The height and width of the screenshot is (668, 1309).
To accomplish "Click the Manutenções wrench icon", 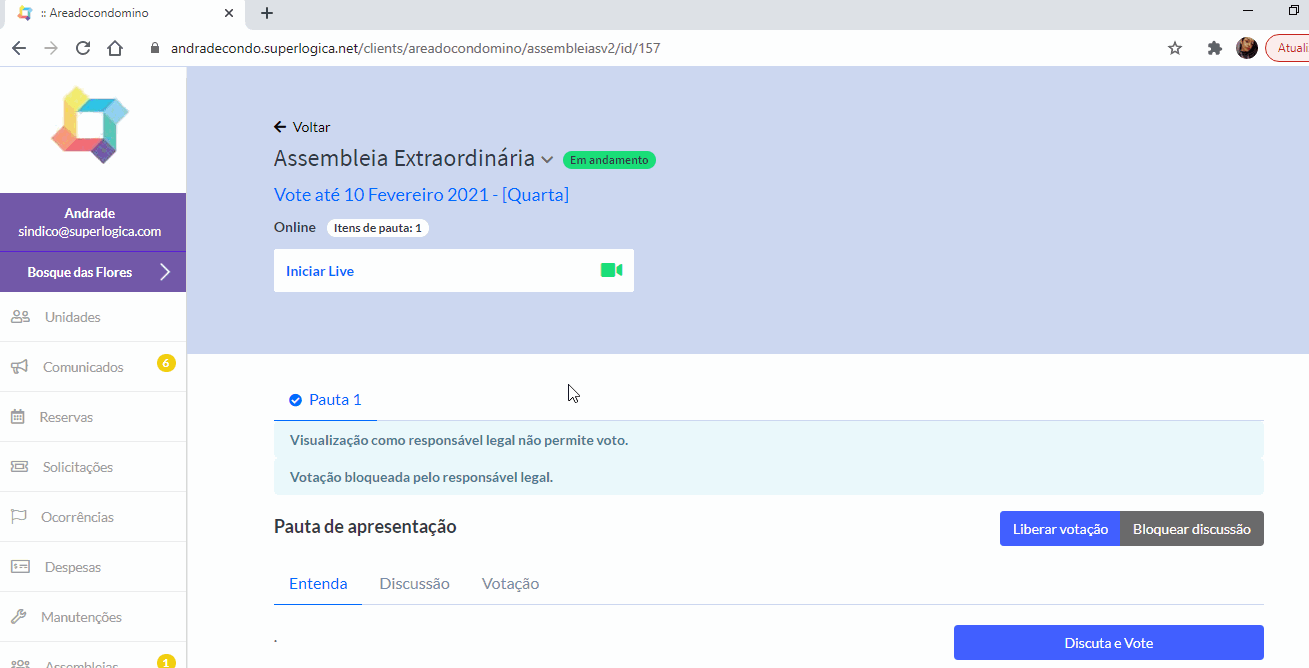I will (19, 617).
